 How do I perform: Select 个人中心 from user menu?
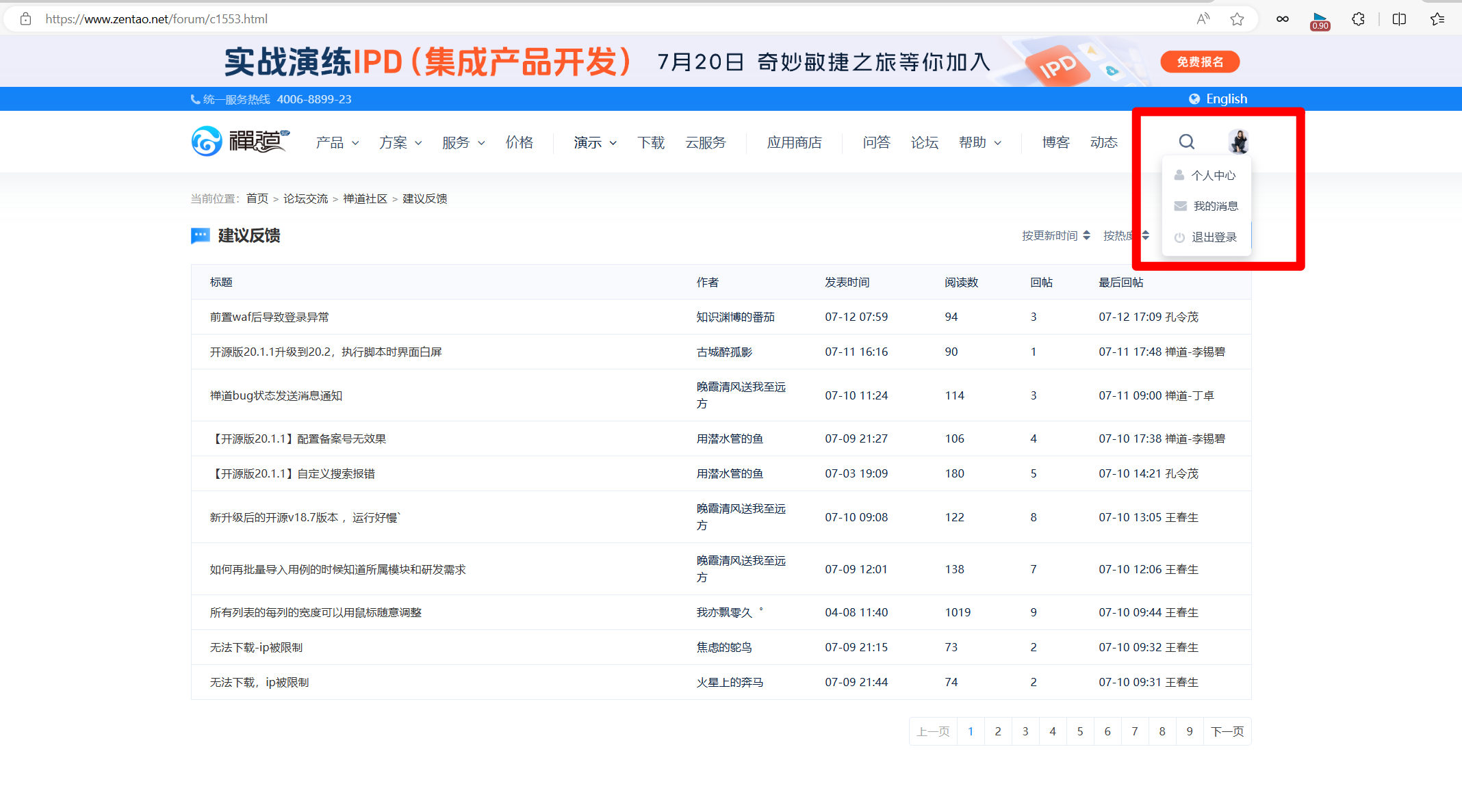point(1212,176)
